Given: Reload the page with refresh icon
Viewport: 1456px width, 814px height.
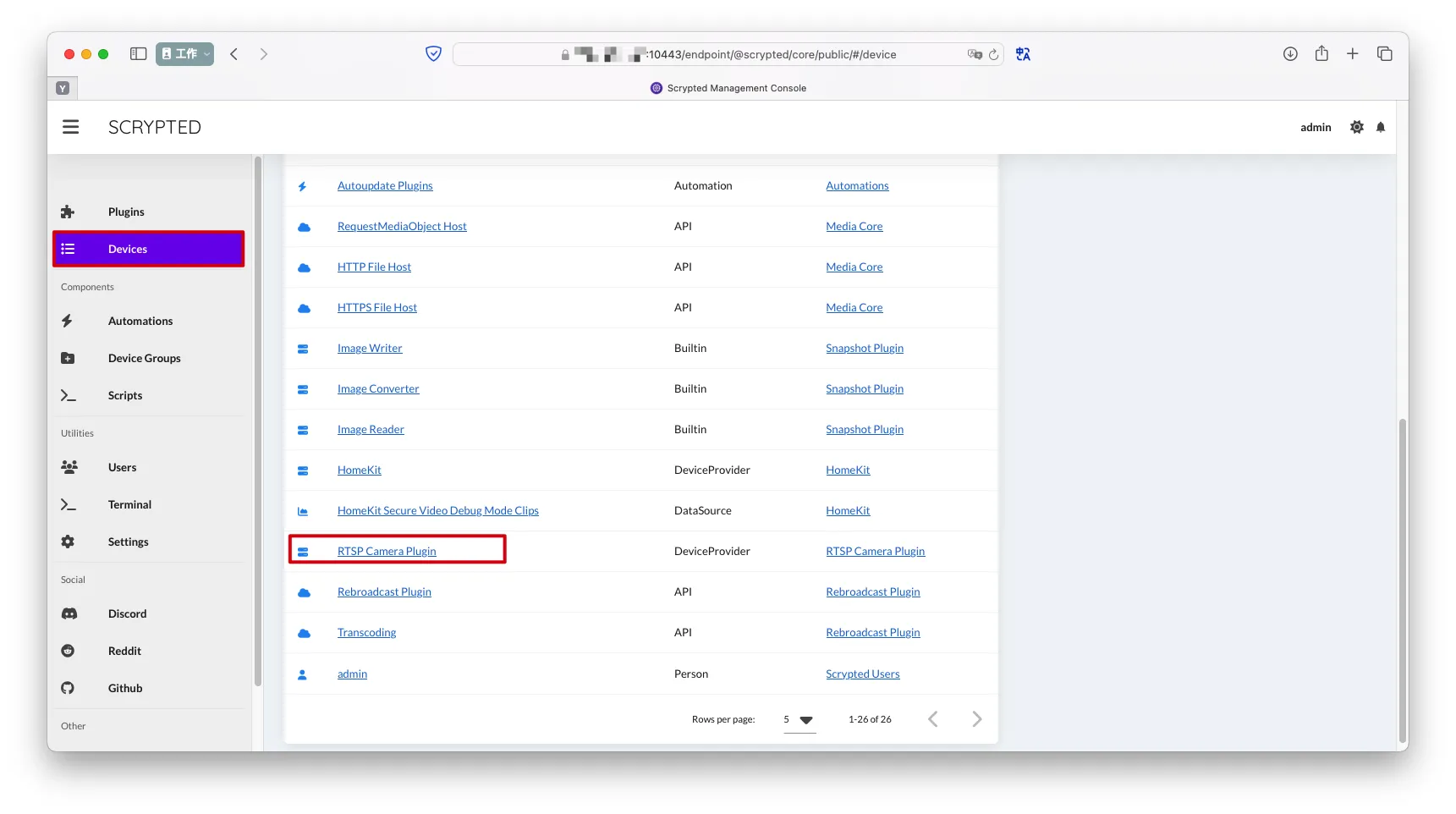Looking at the screenshot, I should 994,55.
